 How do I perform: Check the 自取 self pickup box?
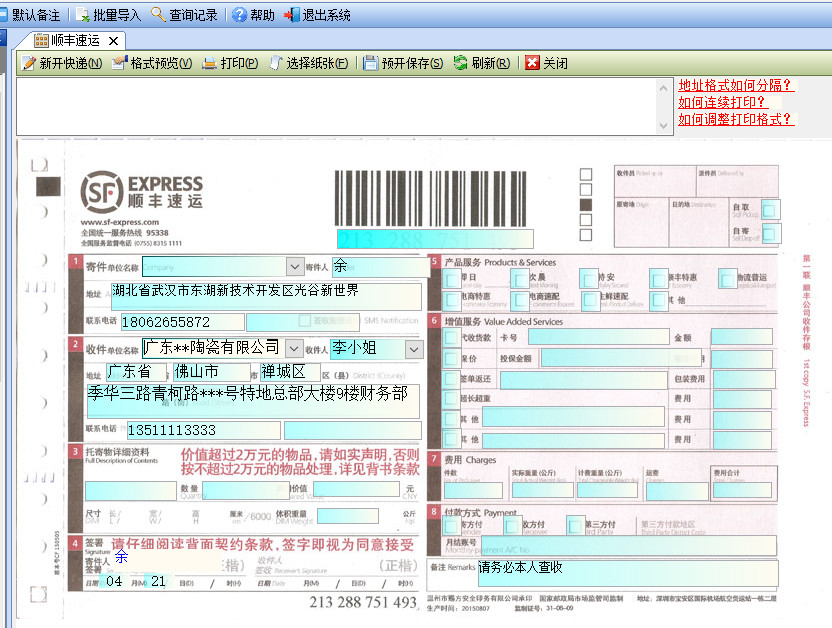[769, 210]
